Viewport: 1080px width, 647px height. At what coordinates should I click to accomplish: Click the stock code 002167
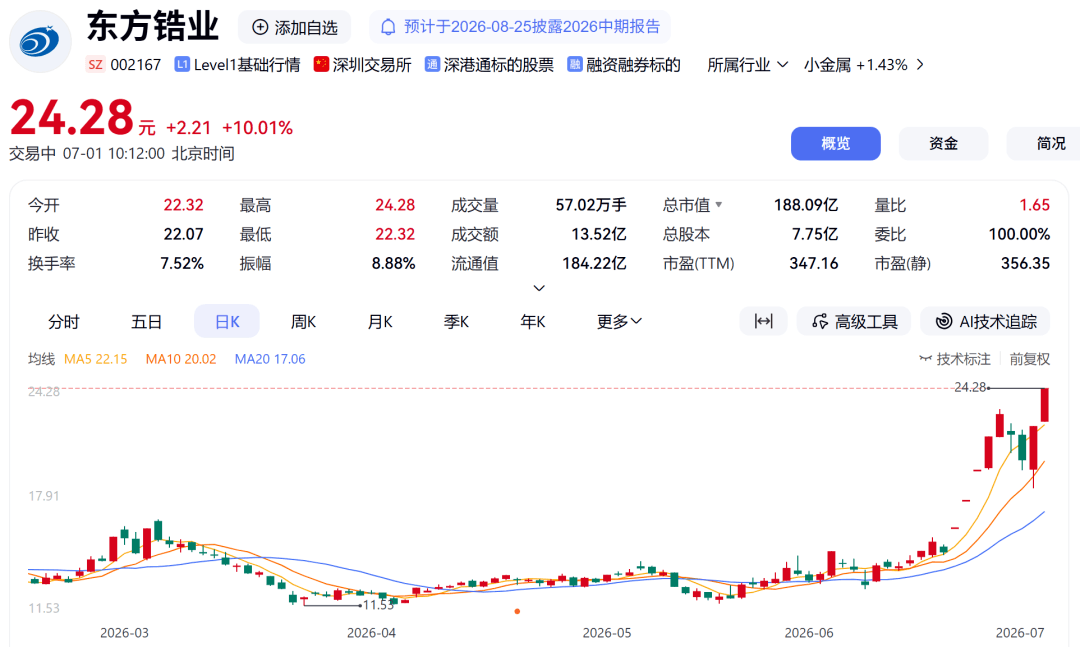click(x=136, y=65)
